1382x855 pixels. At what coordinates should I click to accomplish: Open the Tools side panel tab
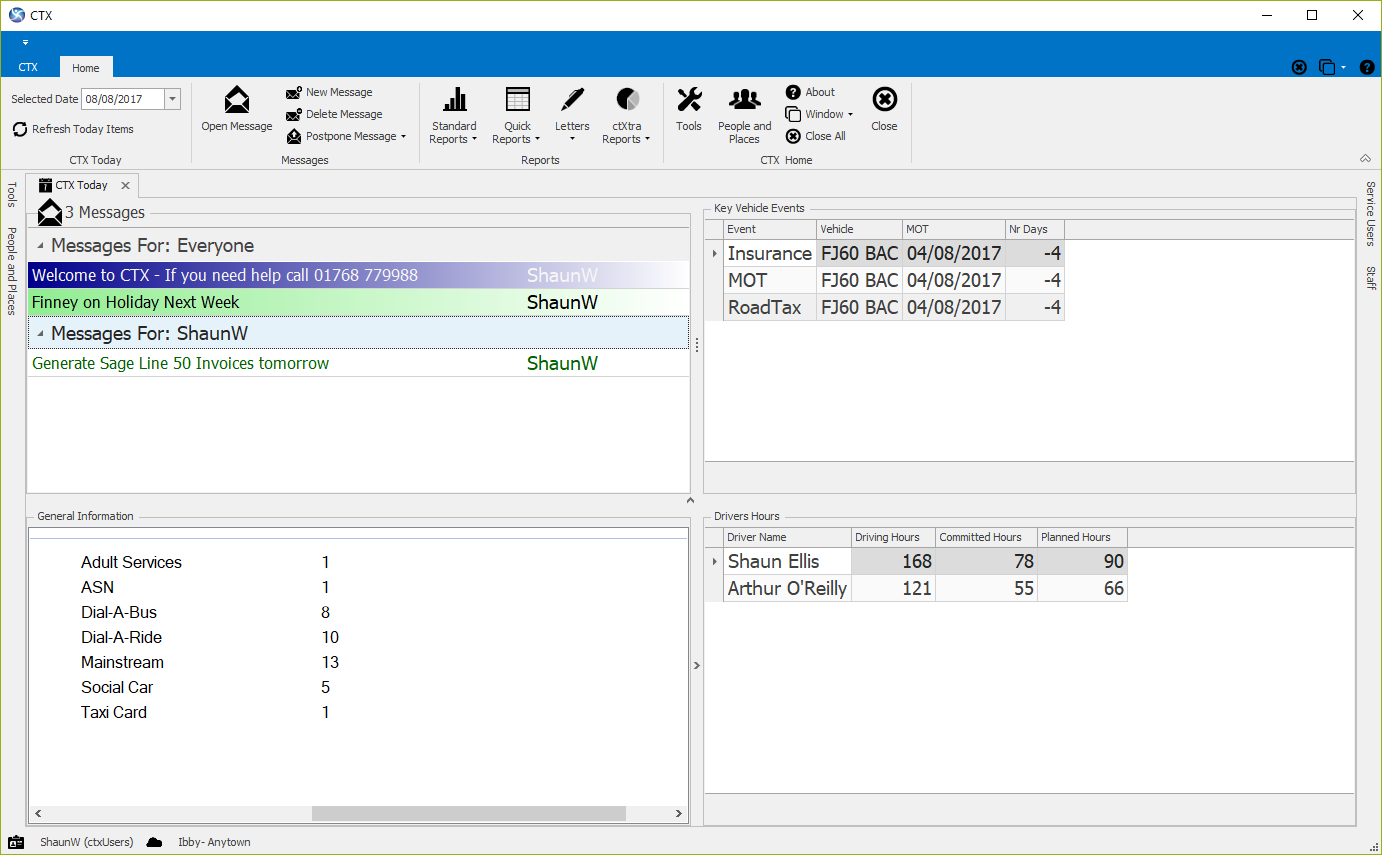[11, 195]
